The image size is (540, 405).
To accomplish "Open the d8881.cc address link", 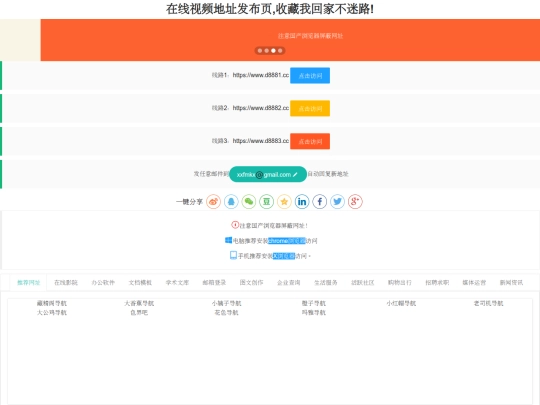I will coord(261,75).
